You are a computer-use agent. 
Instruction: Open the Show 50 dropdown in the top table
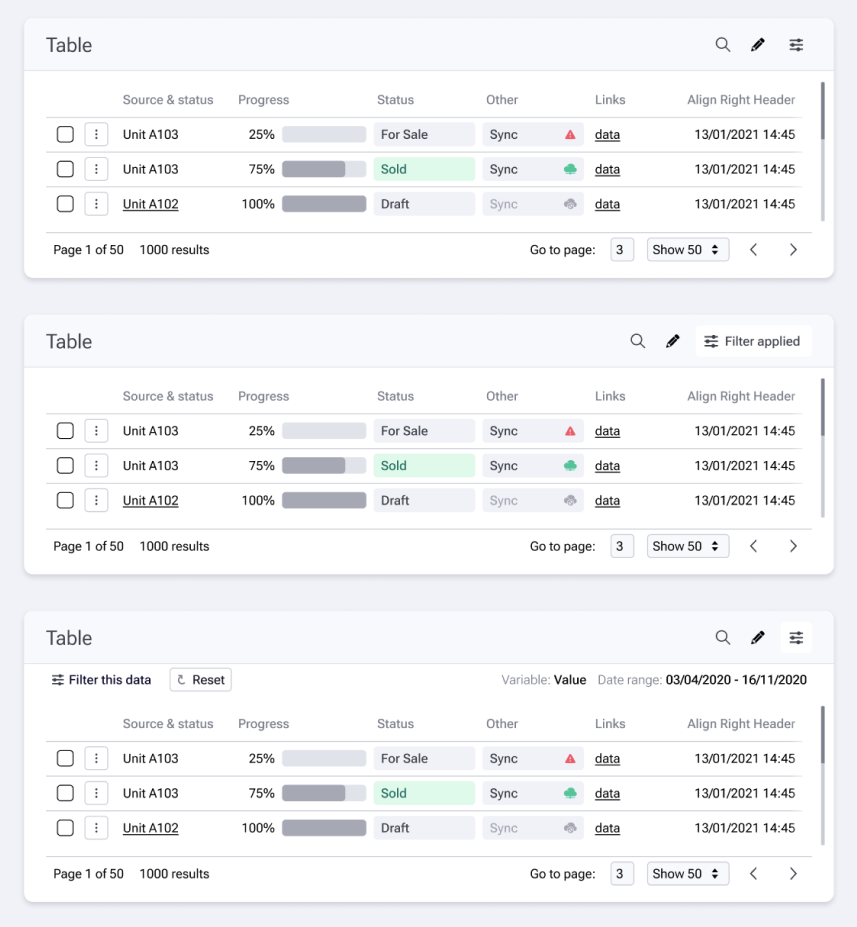(687, 250)
